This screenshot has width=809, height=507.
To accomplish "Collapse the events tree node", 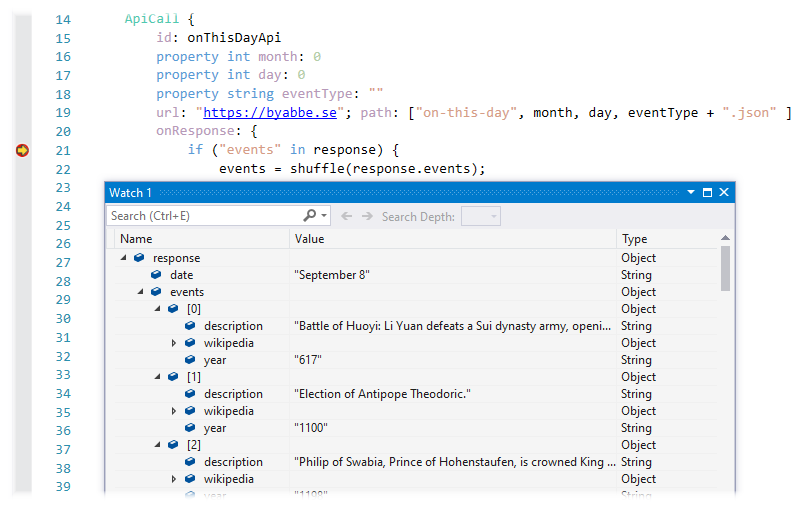I will pyautogui.click(x=140, y=292).
